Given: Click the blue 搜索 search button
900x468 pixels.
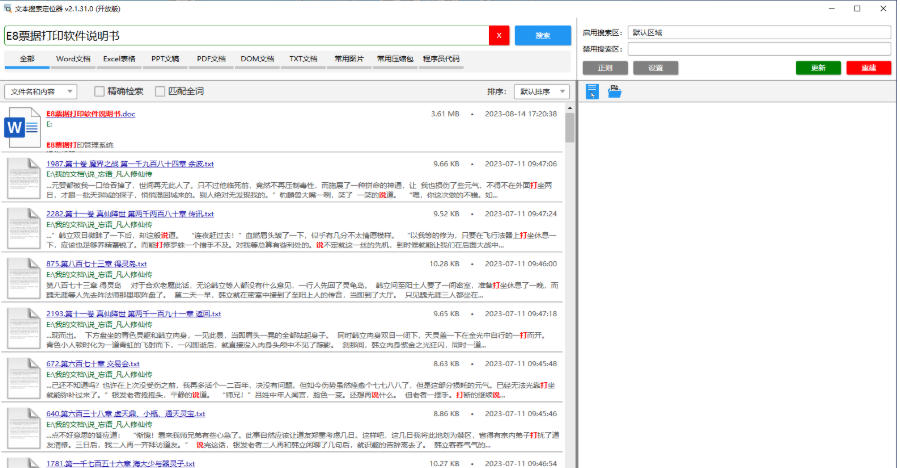Looking at the screenshot, I should pos(543,36).
